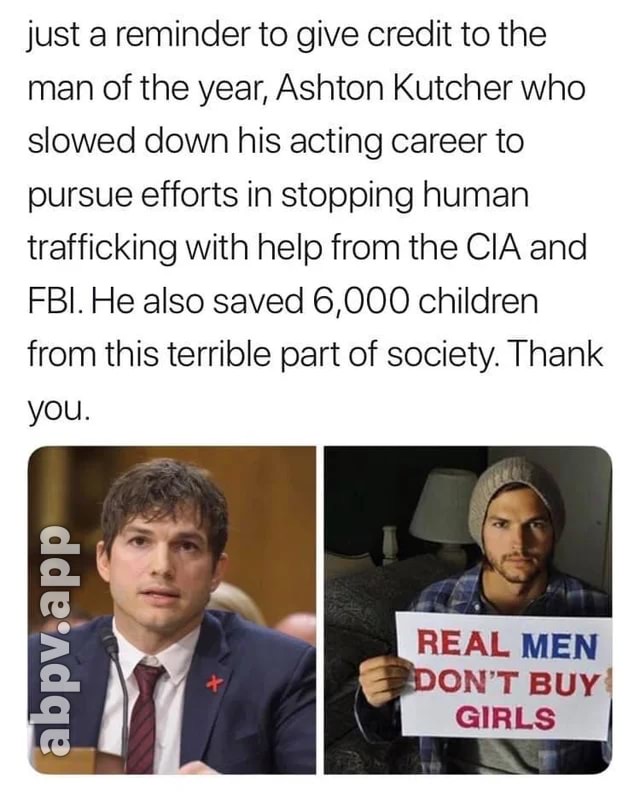Click the blue word "MEN" on the sign
Image resolution: width=640 pixels, height=792 pixels.
[x=559, y=646]
